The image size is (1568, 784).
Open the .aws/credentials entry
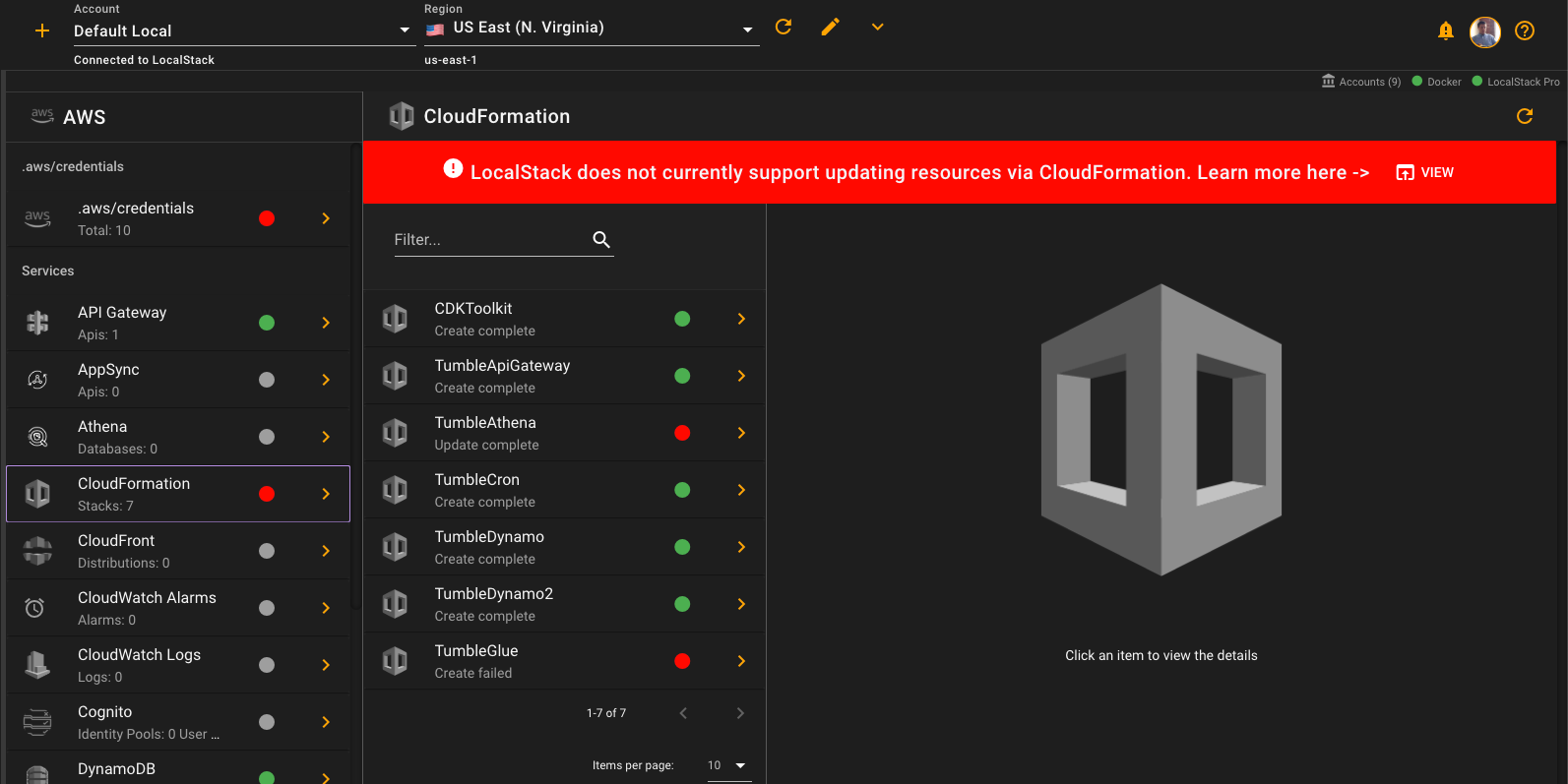point(178,218)
